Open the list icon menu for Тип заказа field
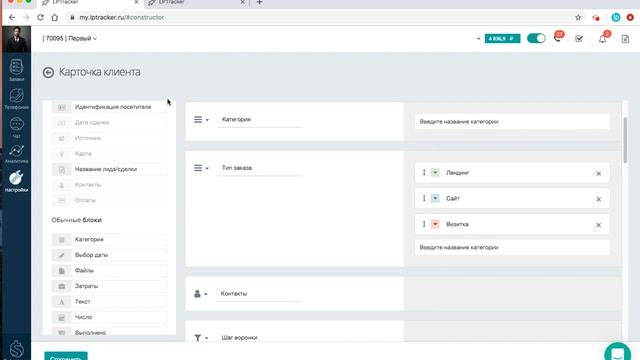Screen dimensions: 640x360 coord(201,168)
